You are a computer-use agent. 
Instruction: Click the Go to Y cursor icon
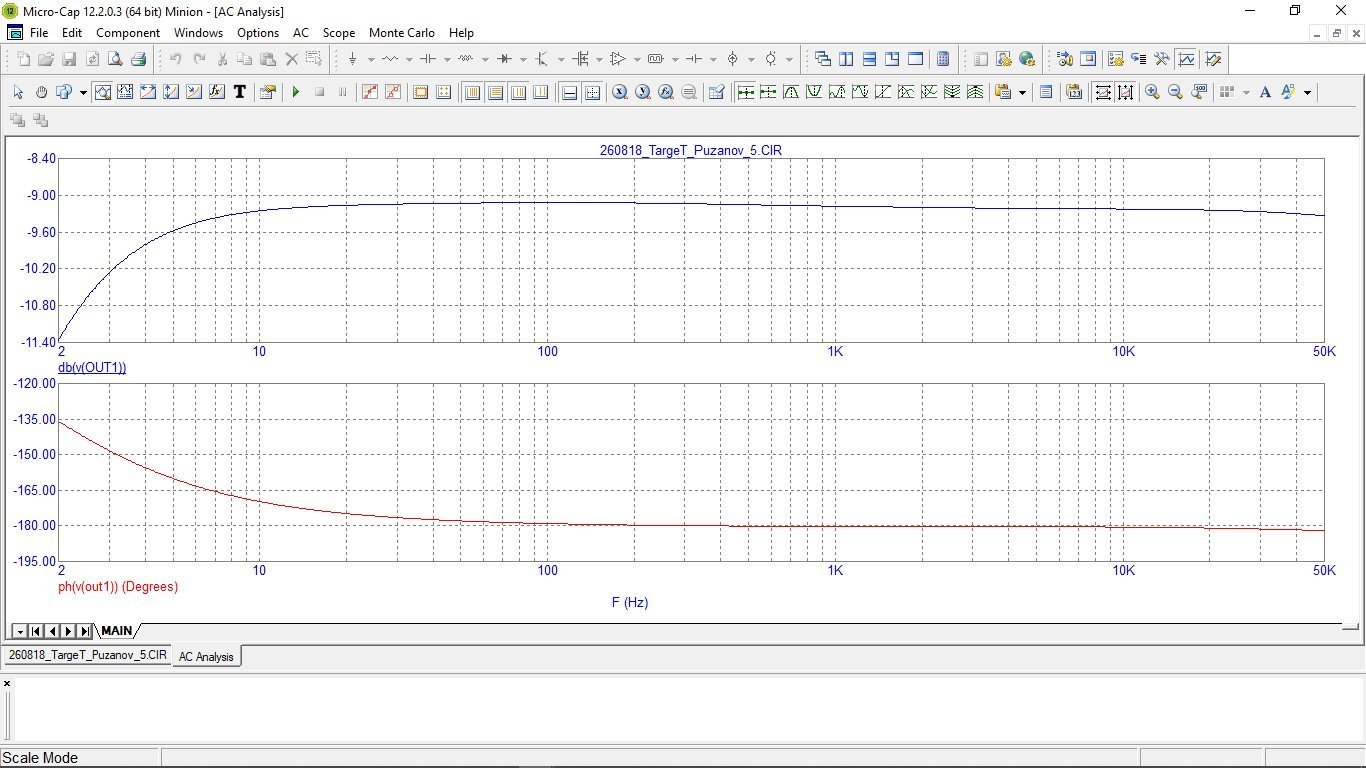tap(642, 92)
